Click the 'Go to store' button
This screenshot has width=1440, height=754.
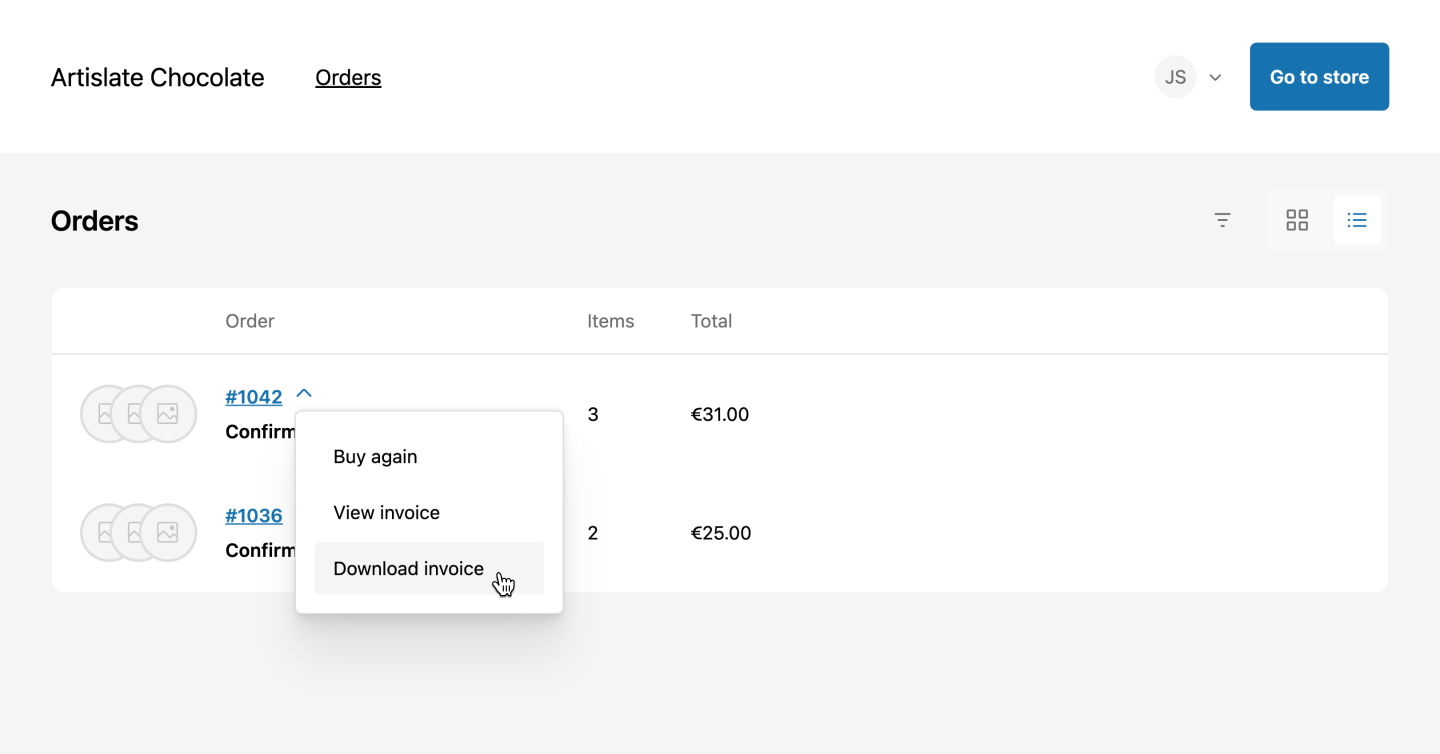pos(1319,76)
